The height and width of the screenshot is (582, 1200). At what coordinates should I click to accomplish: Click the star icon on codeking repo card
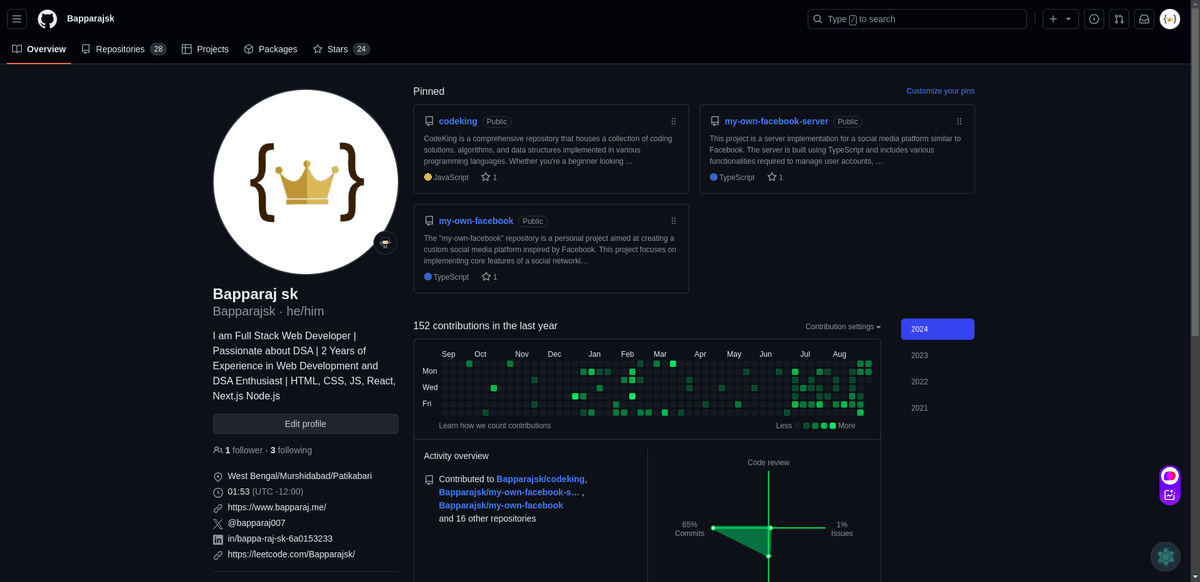tap(484, 176)
